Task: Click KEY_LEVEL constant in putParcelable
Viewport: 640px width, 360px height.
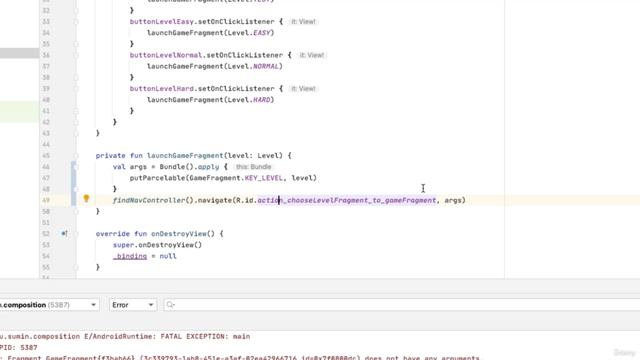Action: [263, 178]
